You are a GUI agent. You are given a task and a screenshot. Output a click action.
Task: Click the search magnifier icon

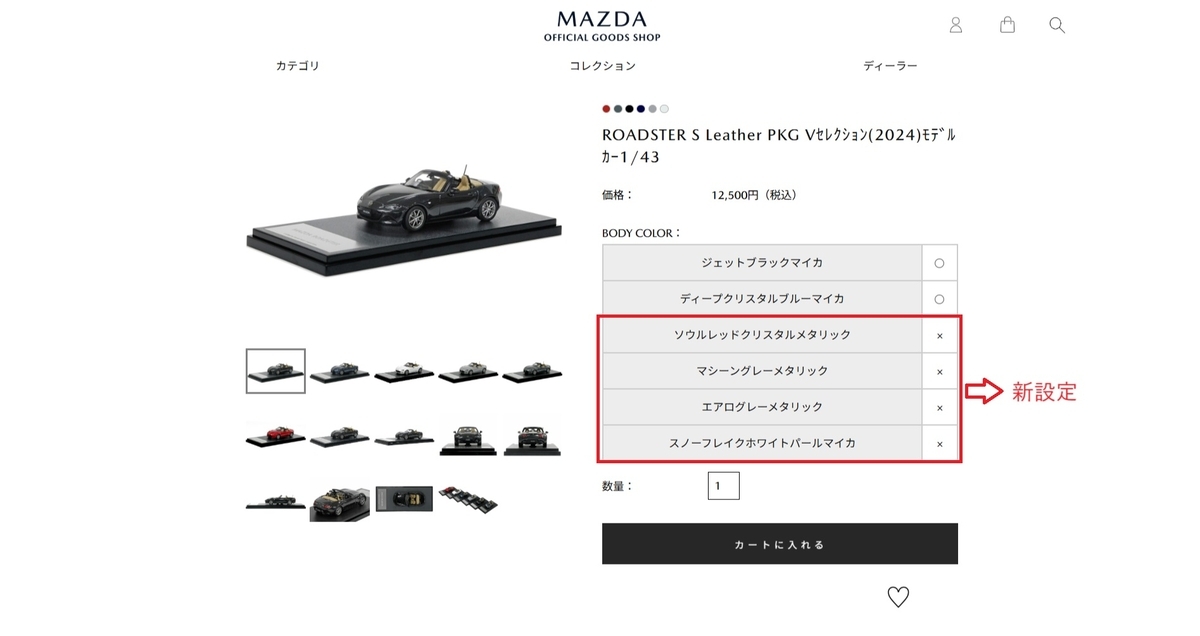pos(1057,25)
